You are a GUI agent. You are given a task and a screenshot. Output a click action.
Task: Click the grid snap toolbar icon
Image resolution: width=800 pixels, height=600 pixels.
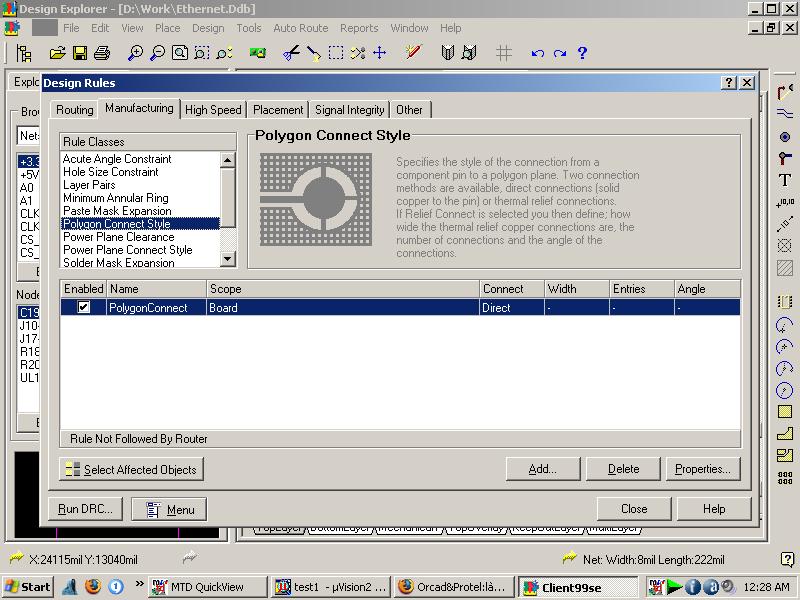504,53
